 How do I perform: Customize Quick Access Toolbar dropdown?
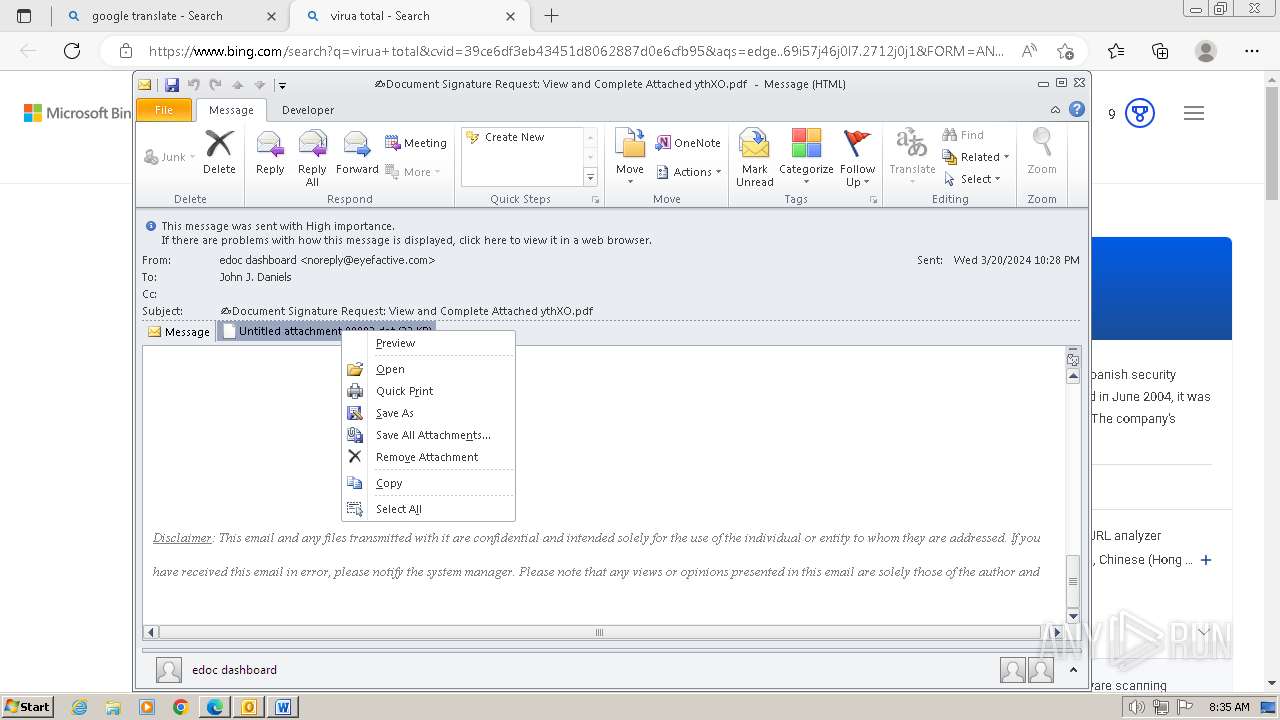click(282, 85)
